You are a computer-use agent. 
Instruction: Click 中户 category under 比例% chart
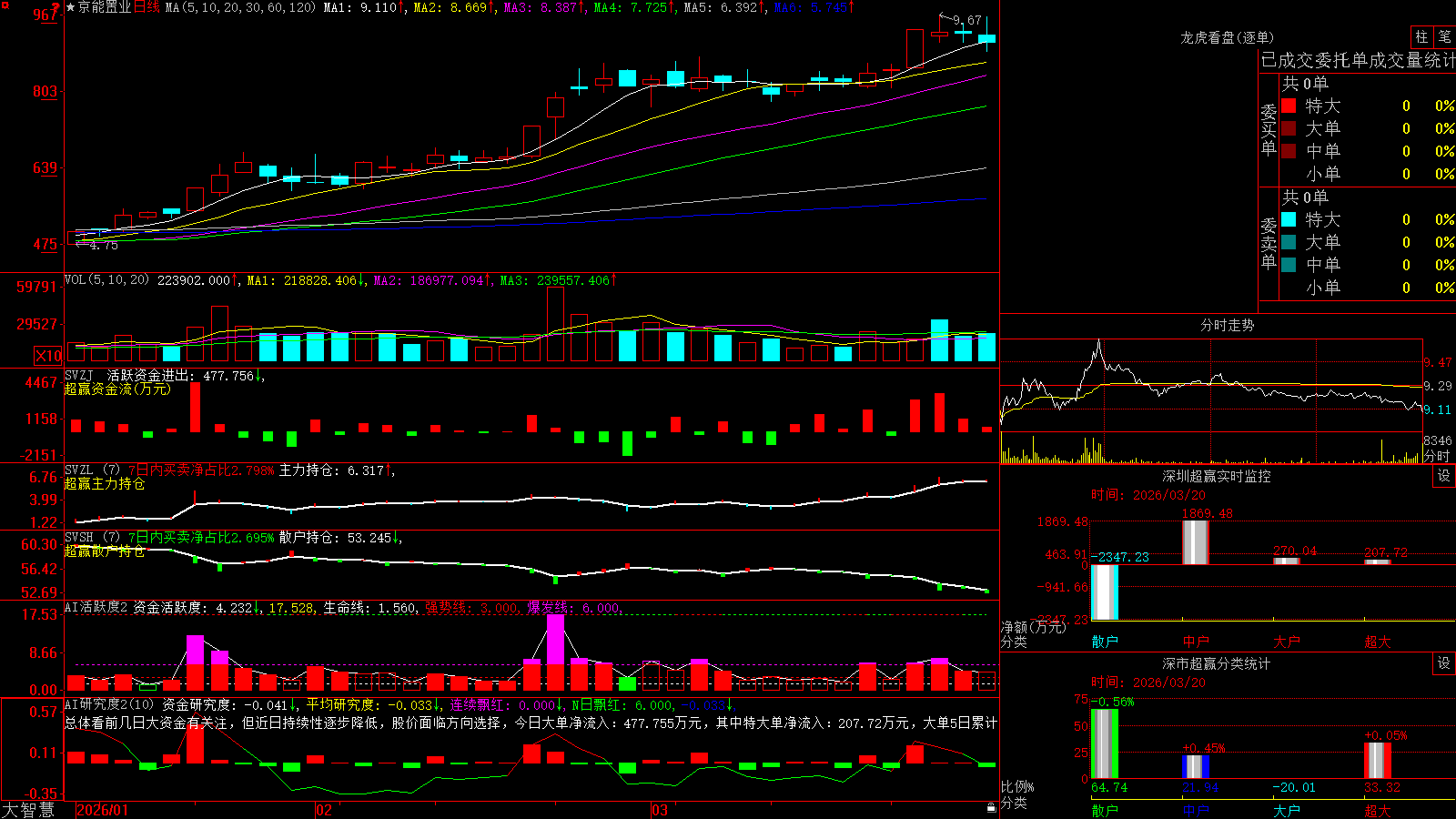click(x=1196, y=810)
